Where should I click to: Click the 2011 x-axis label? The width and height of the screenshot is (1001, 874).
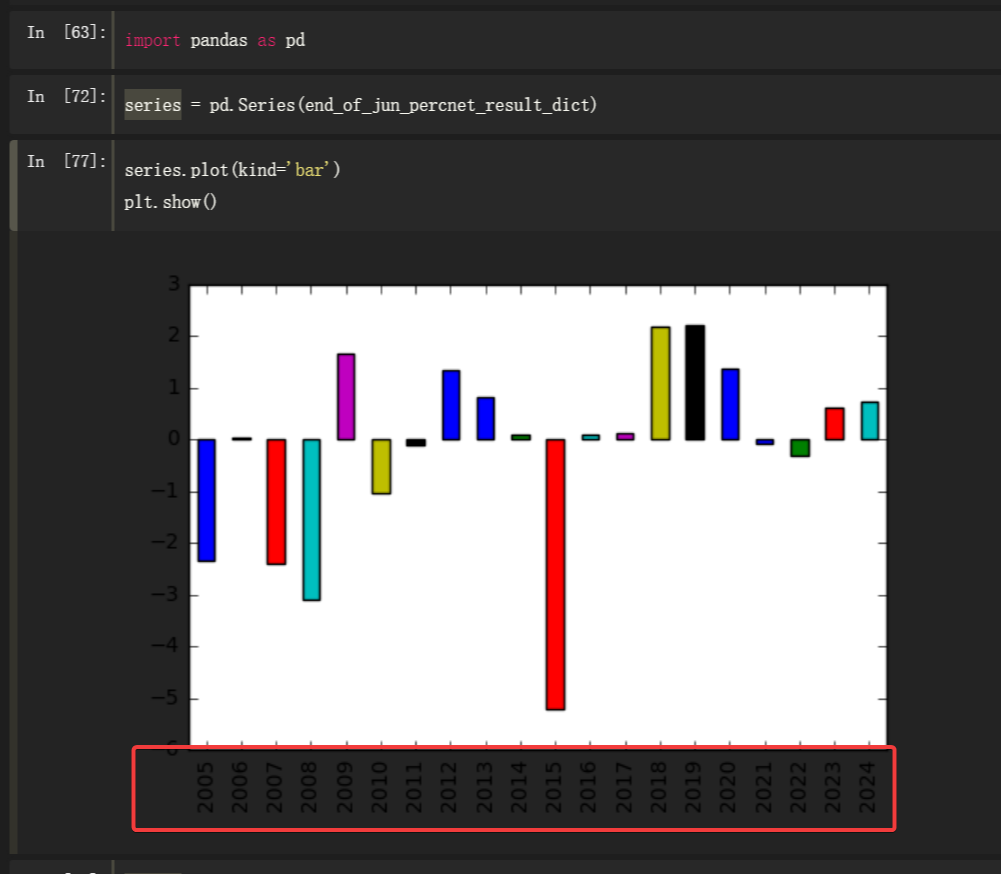click(414, 787)
